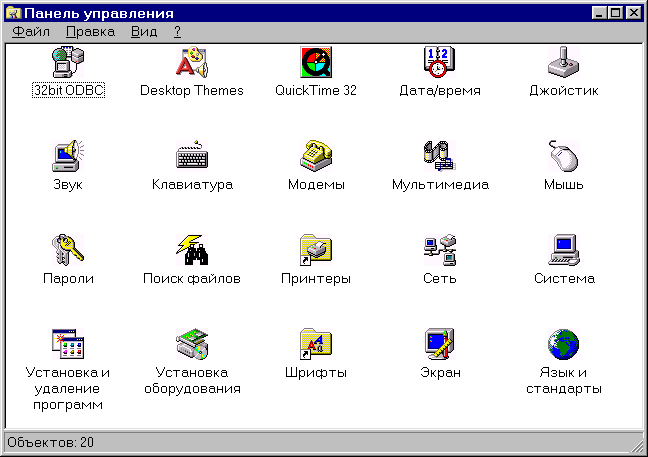The width and height of the screenshot is (648, 457).
Task: Click the 'Объектов: 20' status bar text
Action: coord(50,443)
